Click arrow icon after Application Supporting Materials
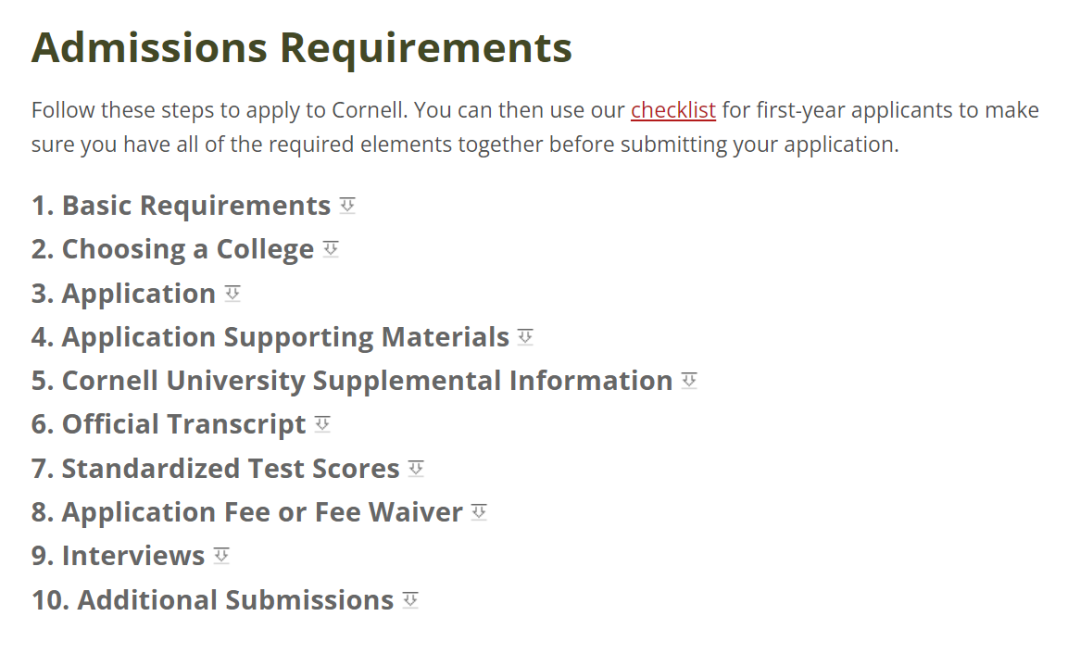This screenshot has width=1080, height=654. point(526,337)
